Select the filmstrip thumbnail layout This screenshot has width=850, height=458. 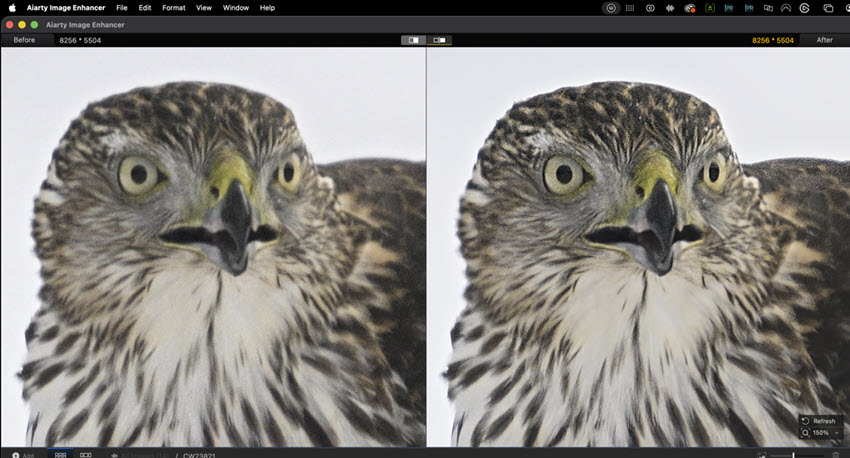86,455
